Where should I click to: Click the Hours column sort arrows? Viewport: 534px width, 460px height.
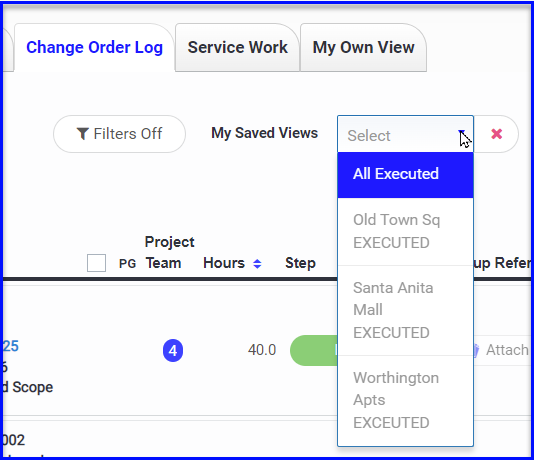[257, 264]
